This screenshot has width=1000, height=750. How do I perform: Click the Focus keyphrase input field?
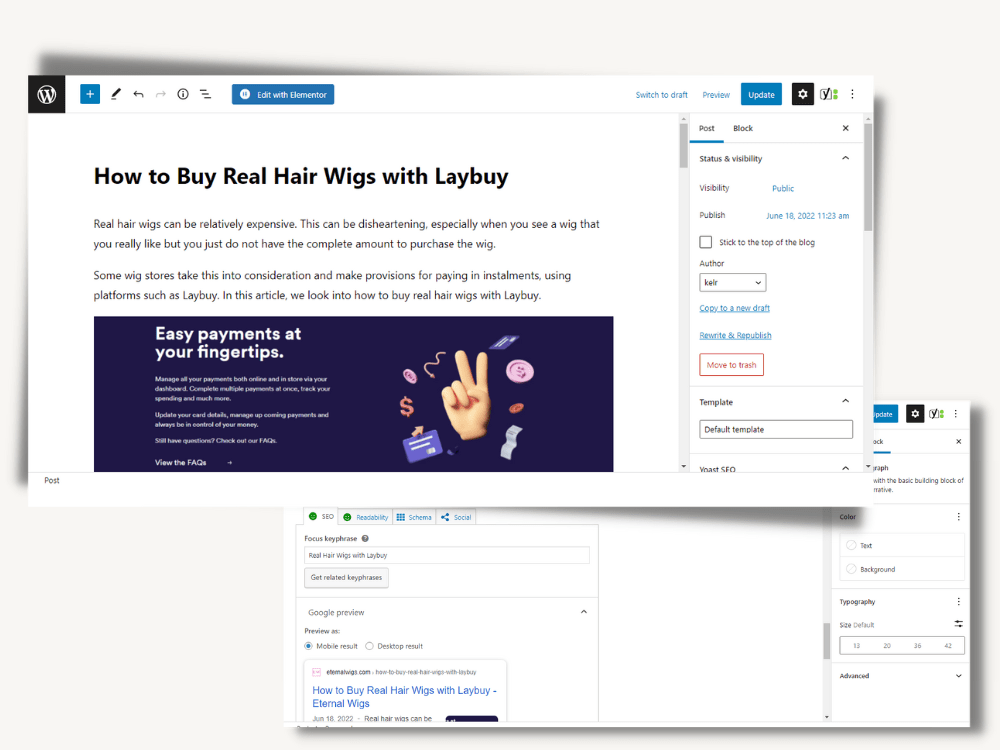pos(447,555)
